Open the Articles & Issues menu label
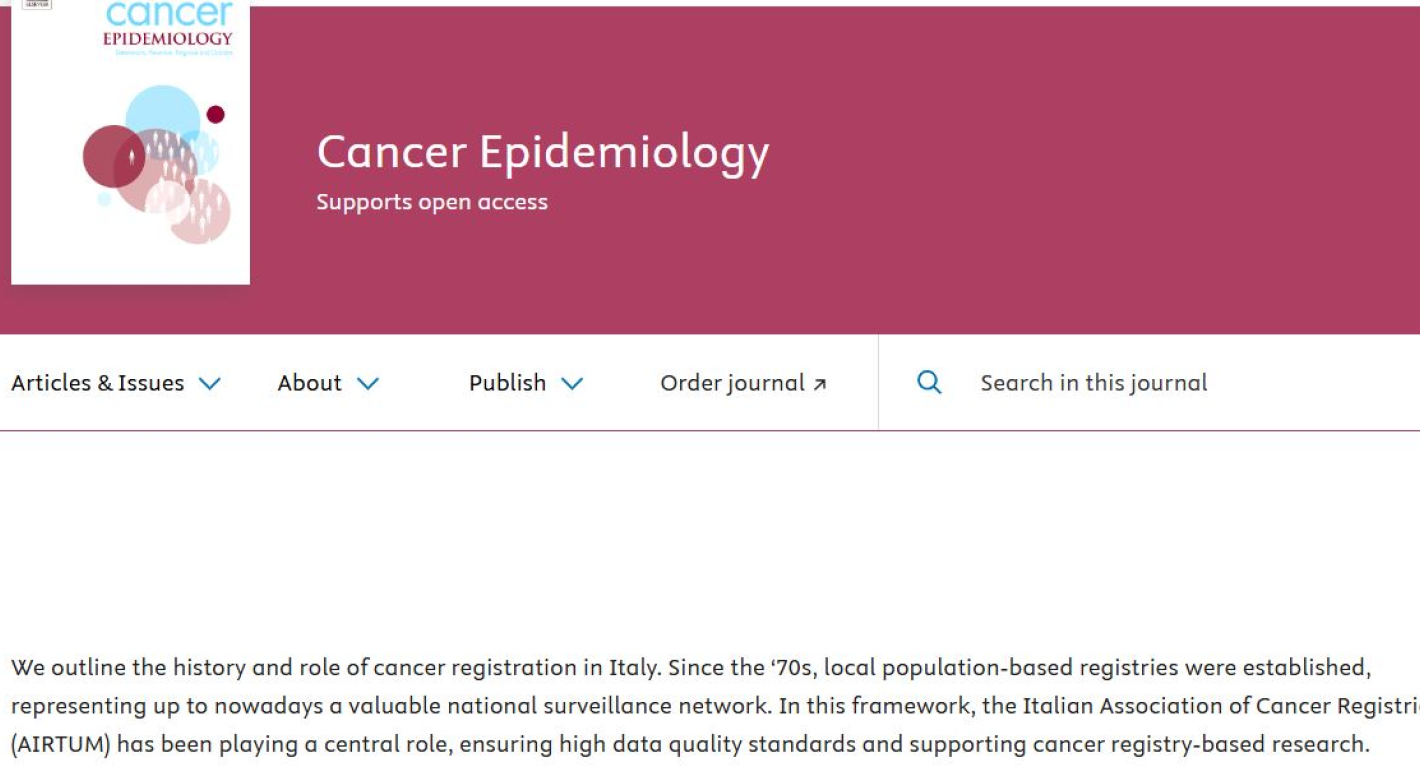This screenshot has width=1420, height=776. tap(98, 383)
